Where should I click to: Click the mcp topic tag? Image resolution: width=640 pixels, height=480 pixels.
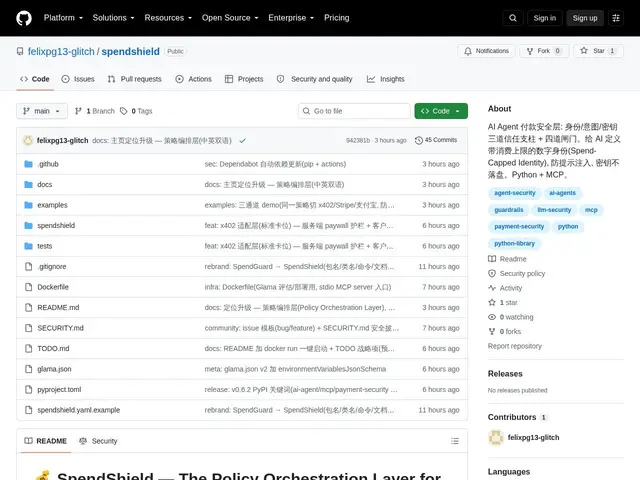point(591,210)
